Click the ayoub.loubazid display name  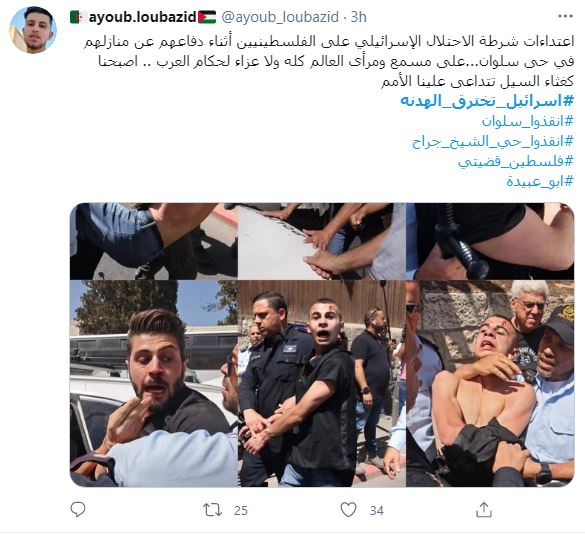point(143,17)
